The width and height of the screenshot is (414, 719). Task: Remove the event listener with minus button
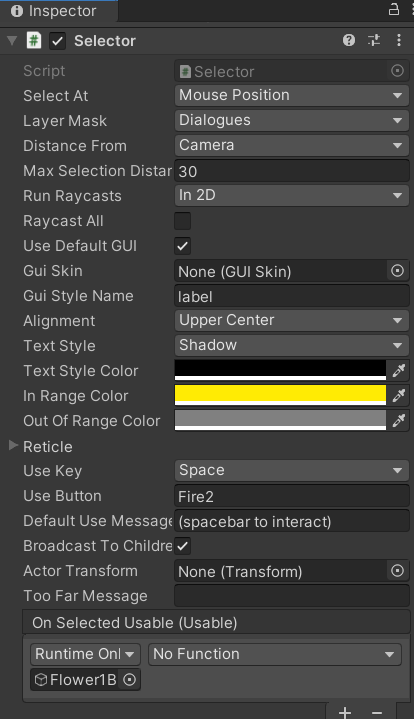377,712
